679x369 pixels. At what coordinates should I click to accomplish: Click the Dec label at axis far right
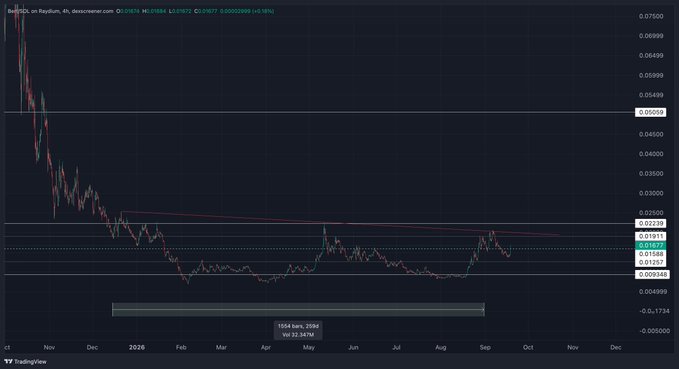tap(615, 347)
